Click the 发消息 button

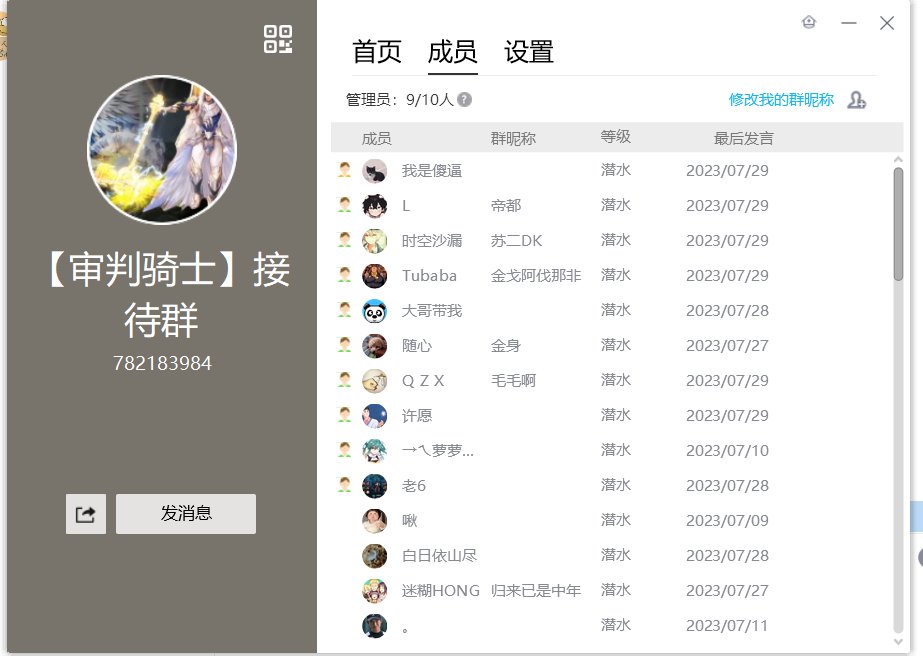[186, 514]
